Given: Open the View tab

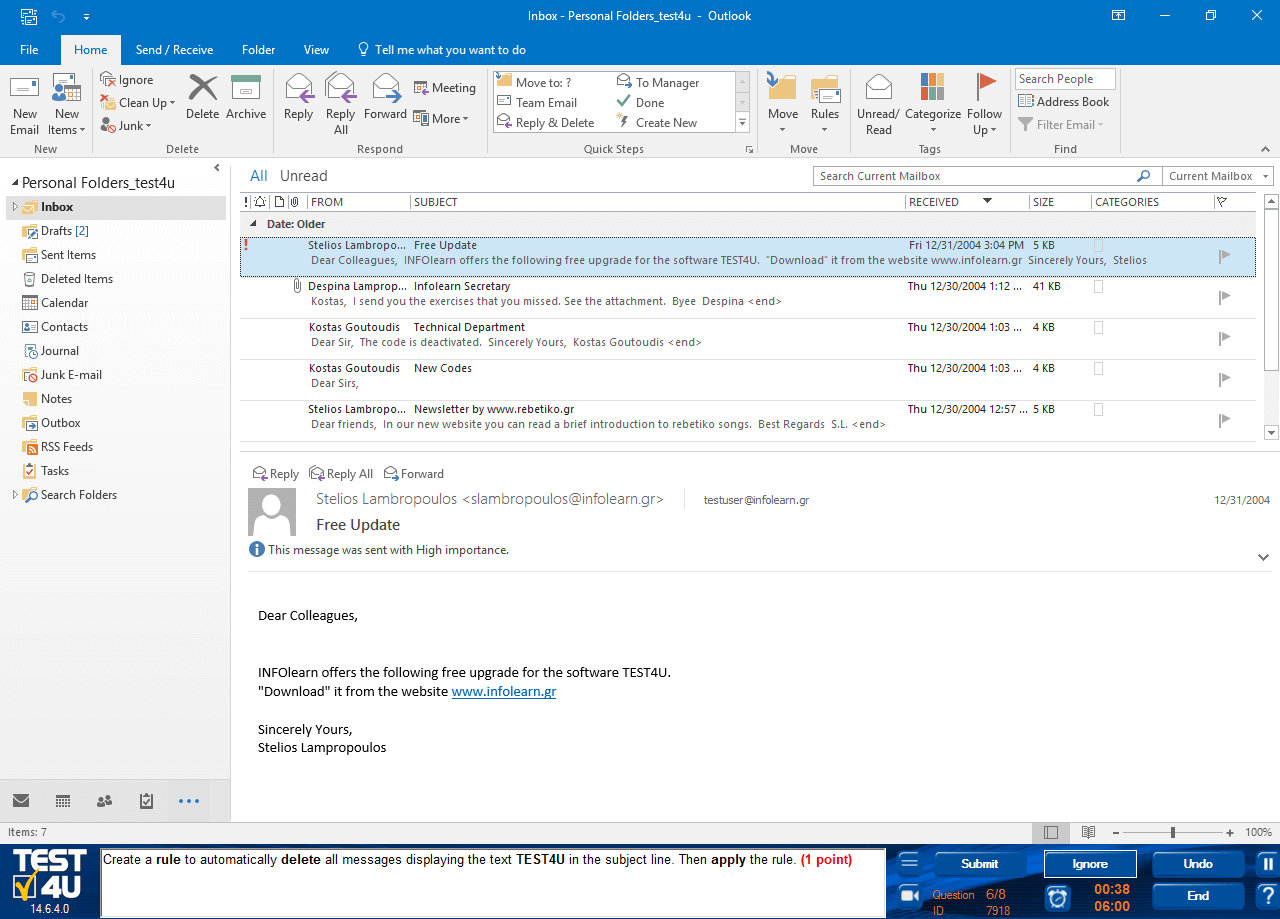Looking at the screenshot, I should tap(316, 50).
